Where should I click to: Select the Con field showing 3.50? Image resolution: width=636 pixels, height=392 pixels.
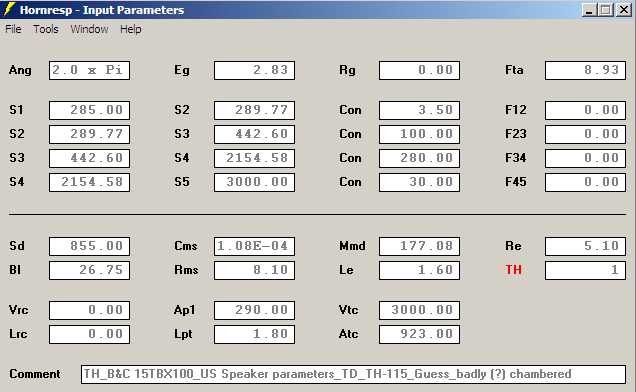click(x=419, y=110)
